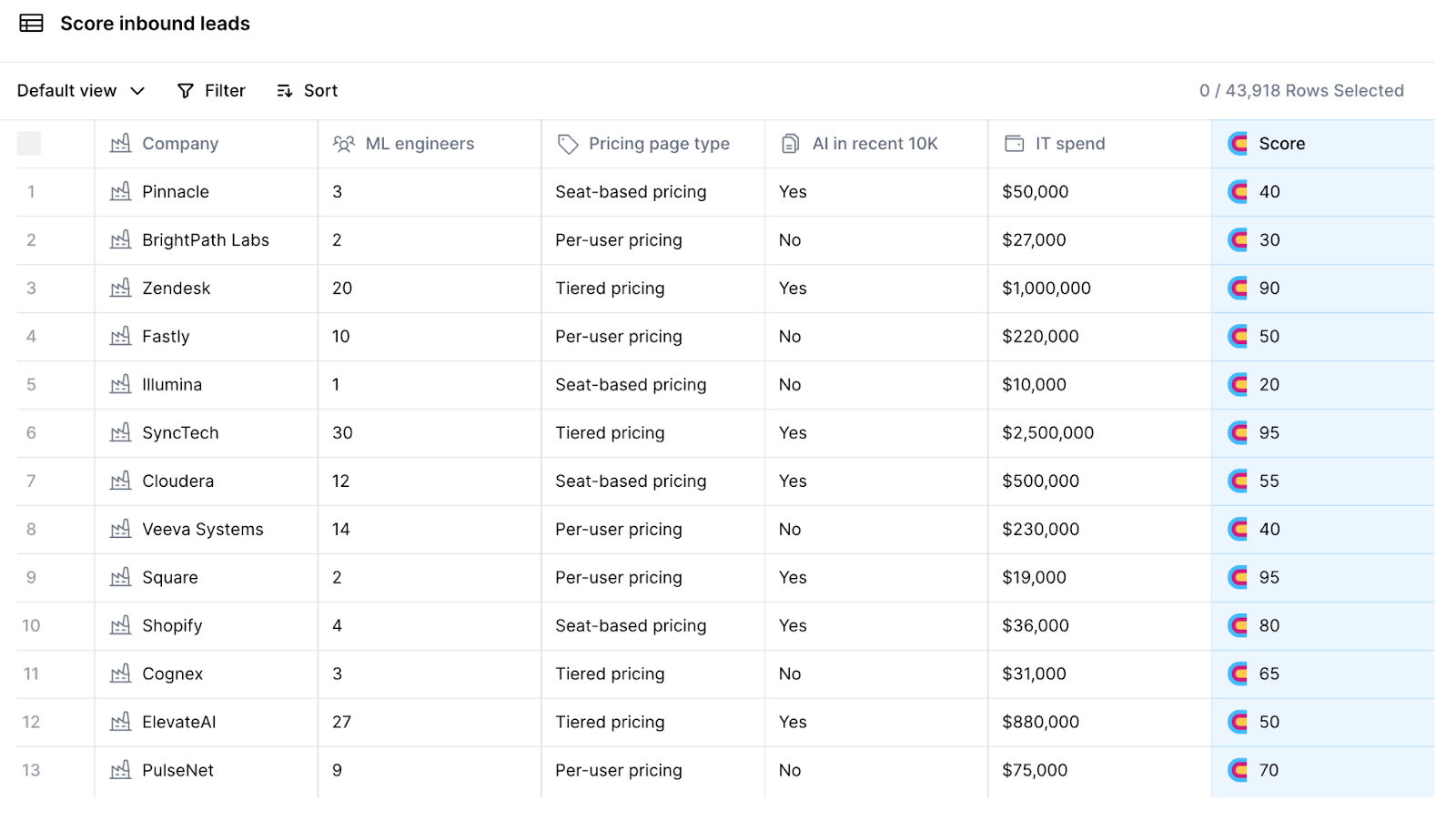
Task: Toggle the select-all rows checkbox
Action: [29, 144]
